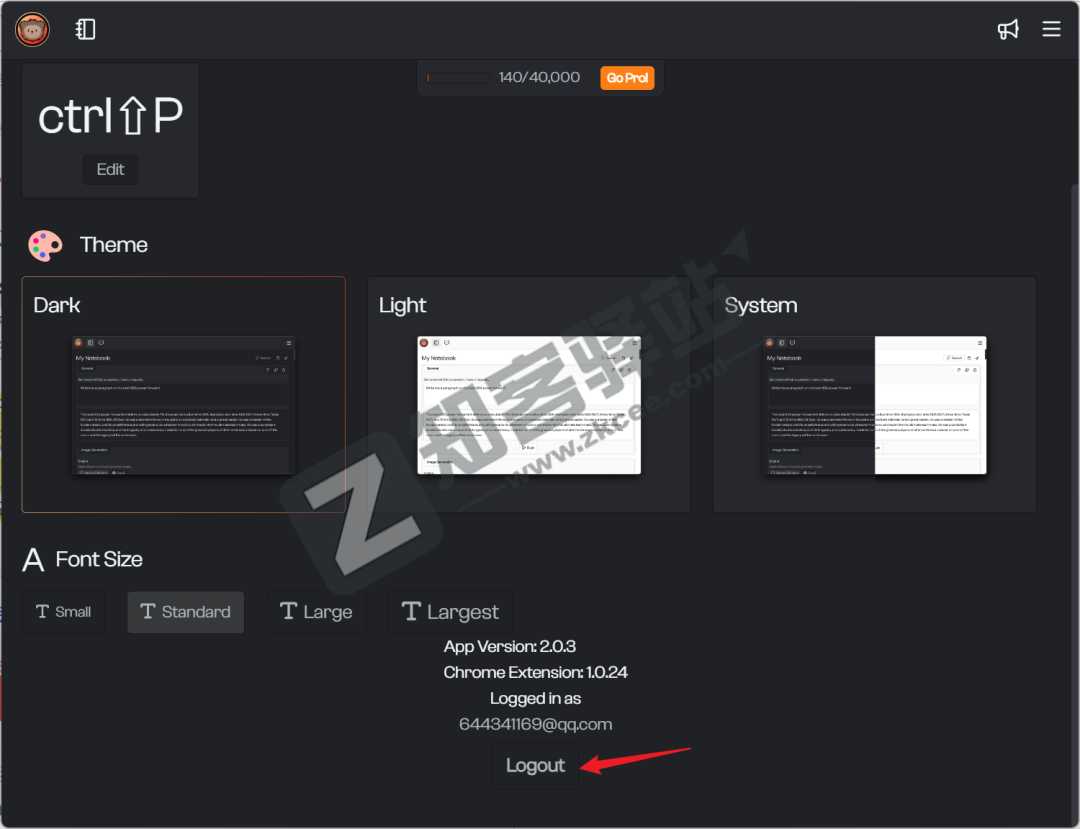This screenshot has height=829, width=1080.
Task: Choose the Standard font size
Action: click(x=185, y=612)
